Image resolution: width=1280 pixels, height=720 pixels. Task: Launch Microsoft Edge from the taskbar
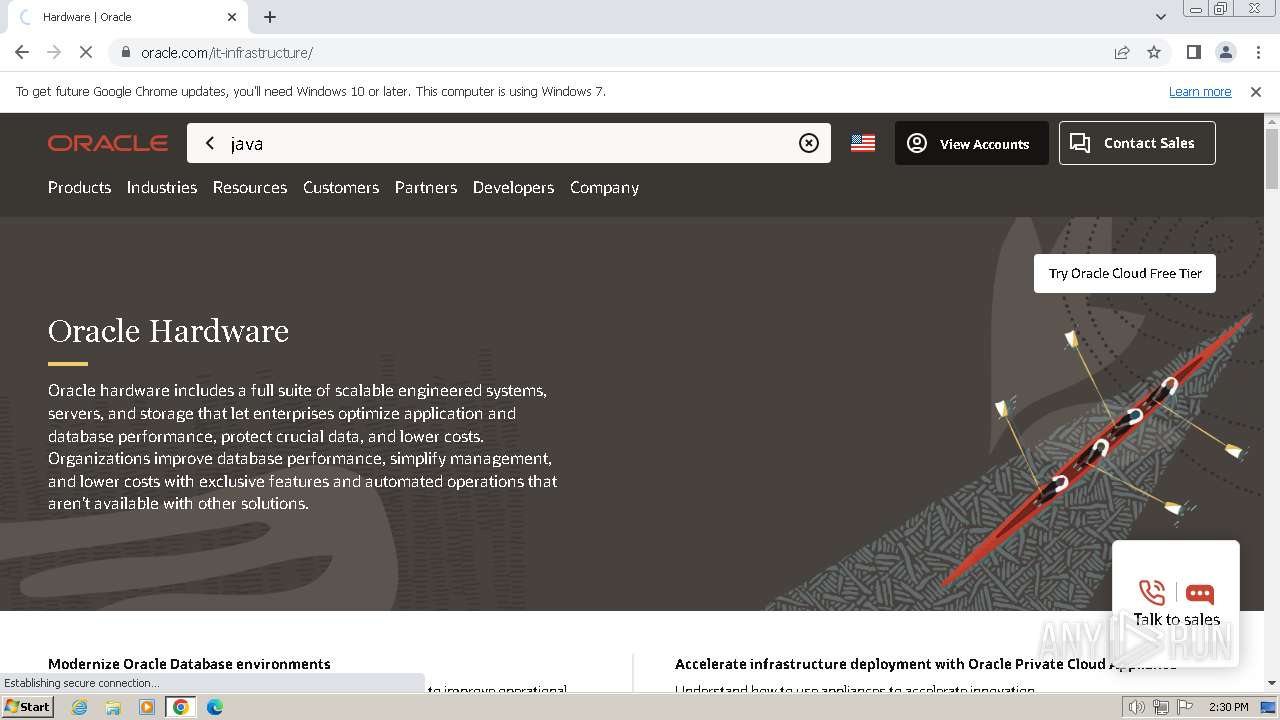(215, 707)
